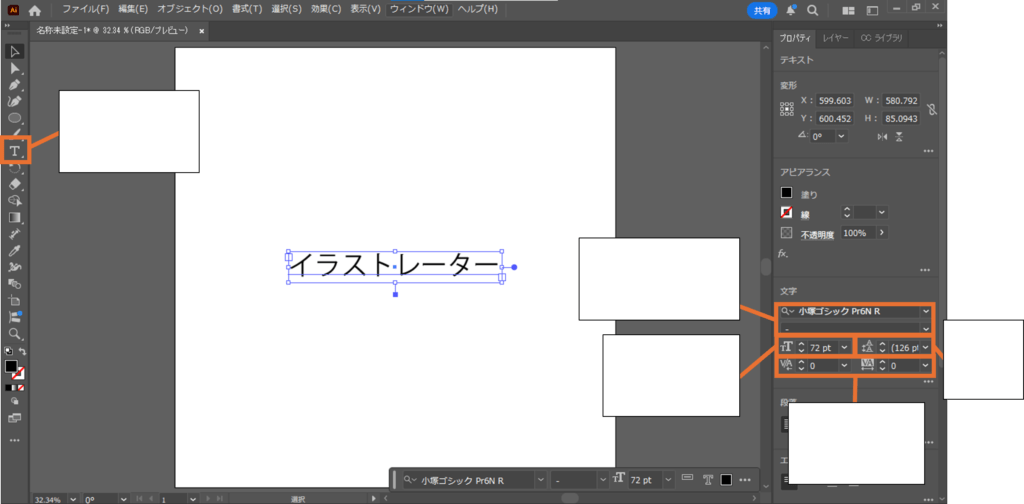Open the ウィンドウ(W) menu
This screenshot has width=1024, height=504.
(x=419, y=9)
